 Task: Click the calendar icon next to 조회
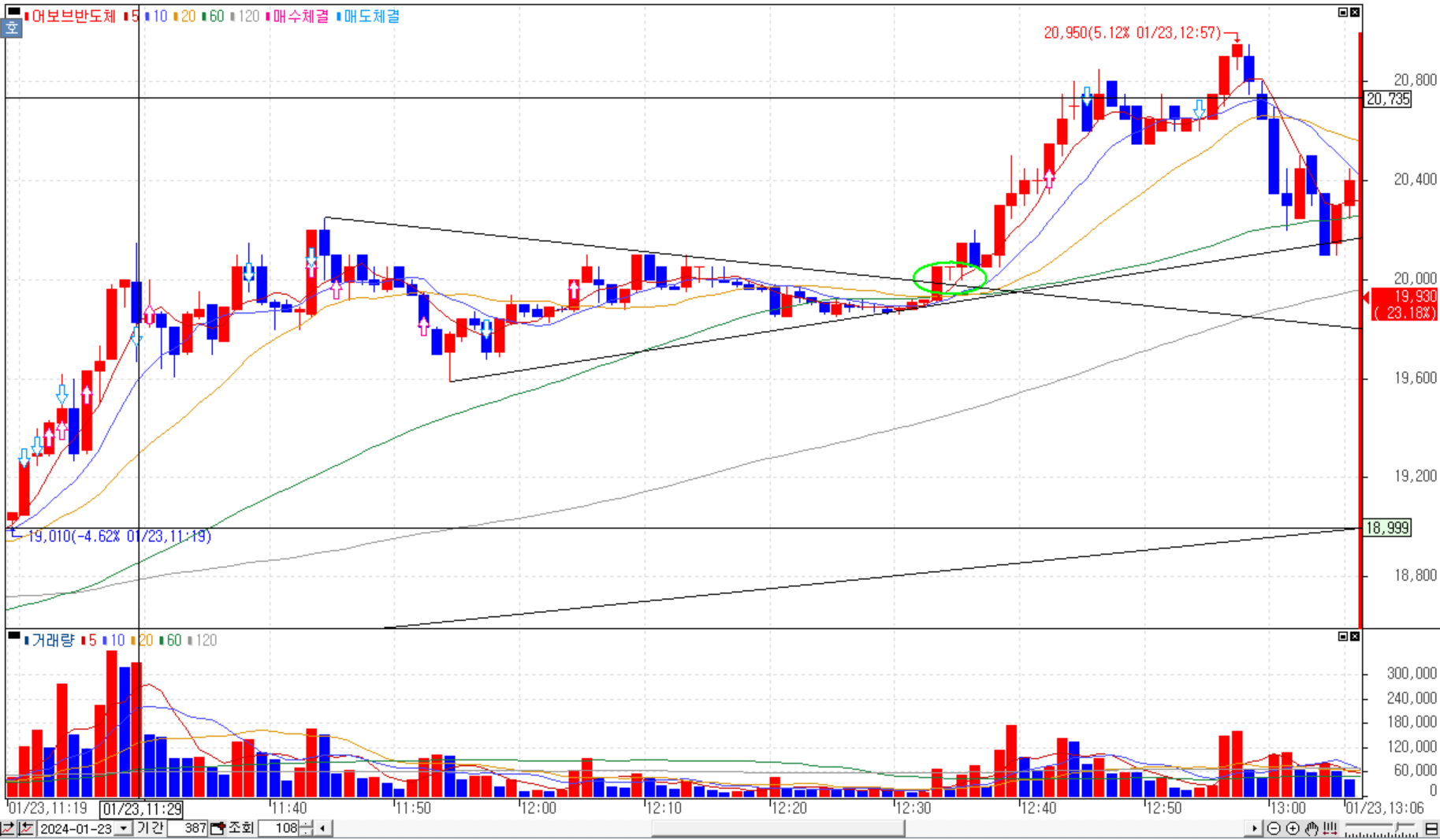click(218, 828)
